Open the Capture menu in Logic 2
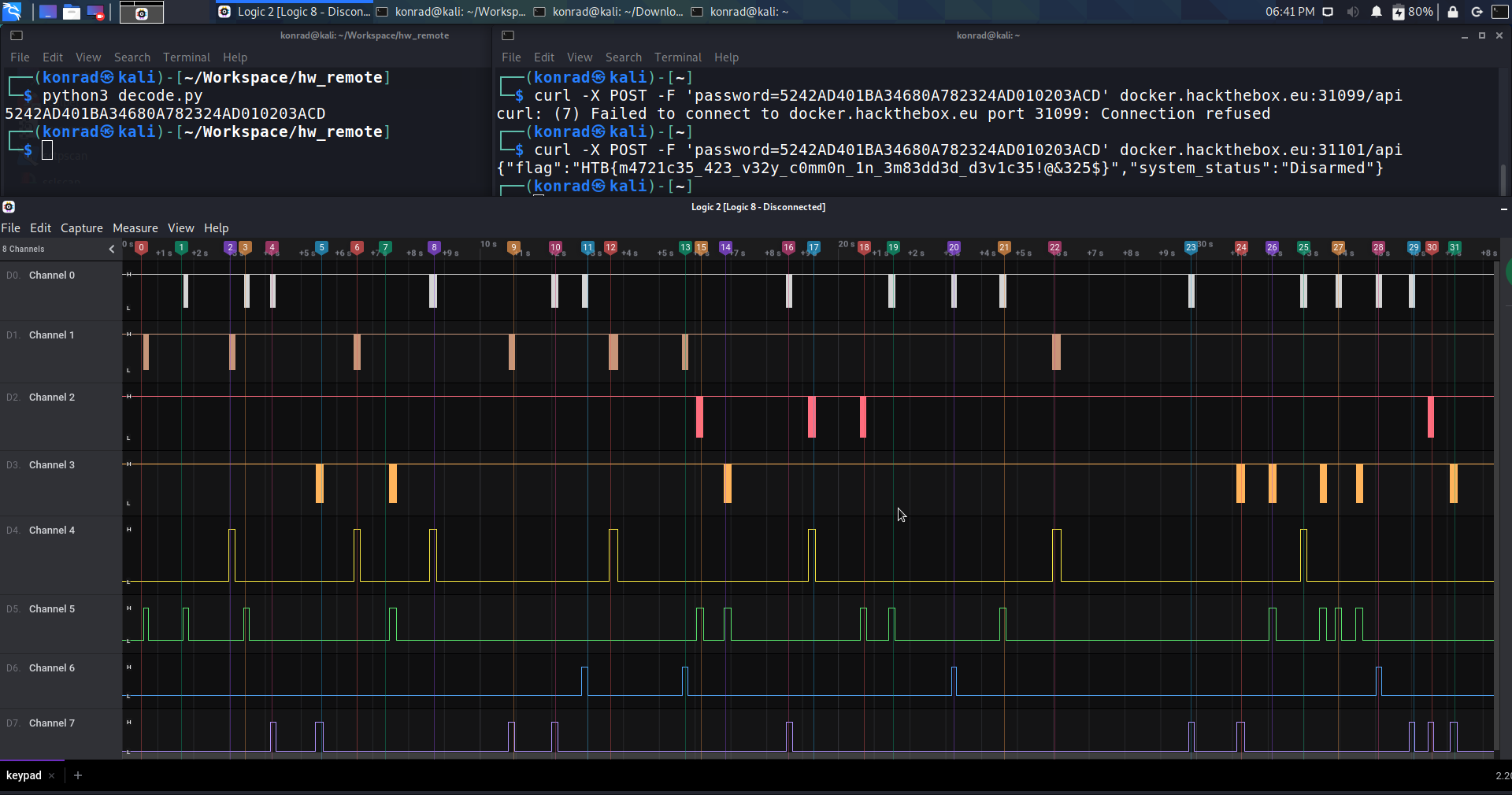 [82, 228]
